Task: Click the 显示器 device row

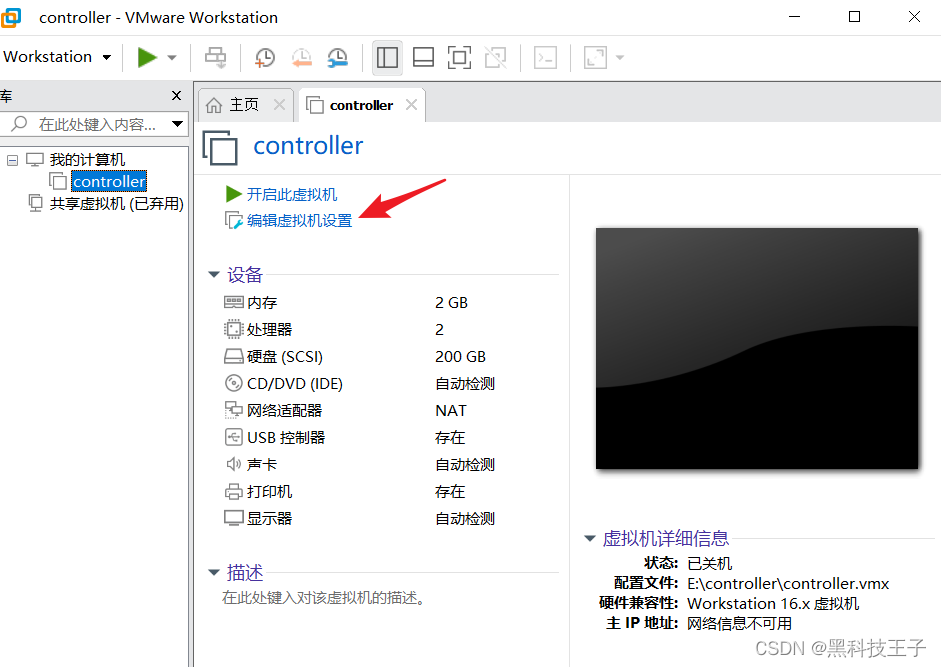Action: coord(360,519)
